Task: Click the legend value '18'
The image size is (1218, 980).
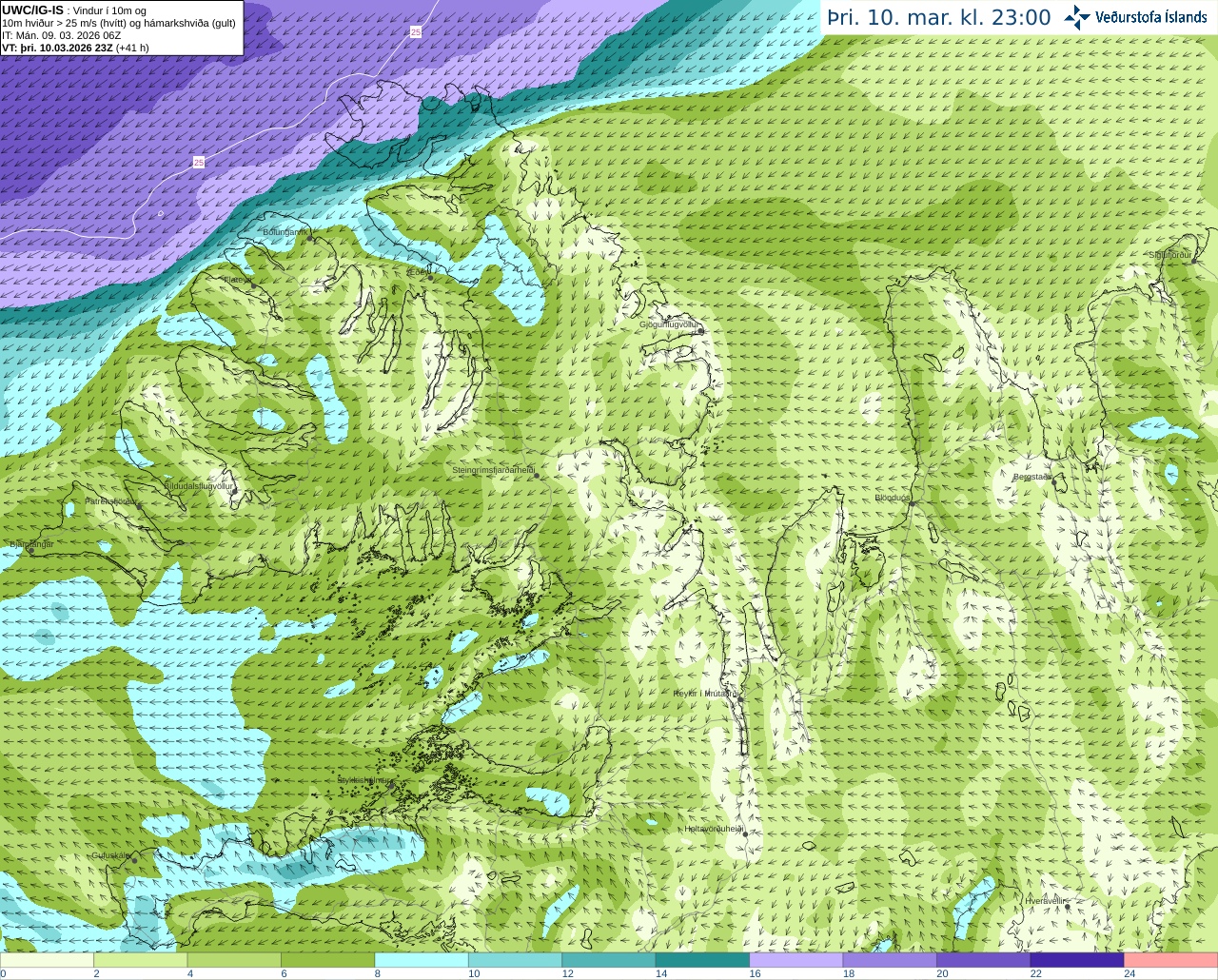Action: (x=849, y=973)
